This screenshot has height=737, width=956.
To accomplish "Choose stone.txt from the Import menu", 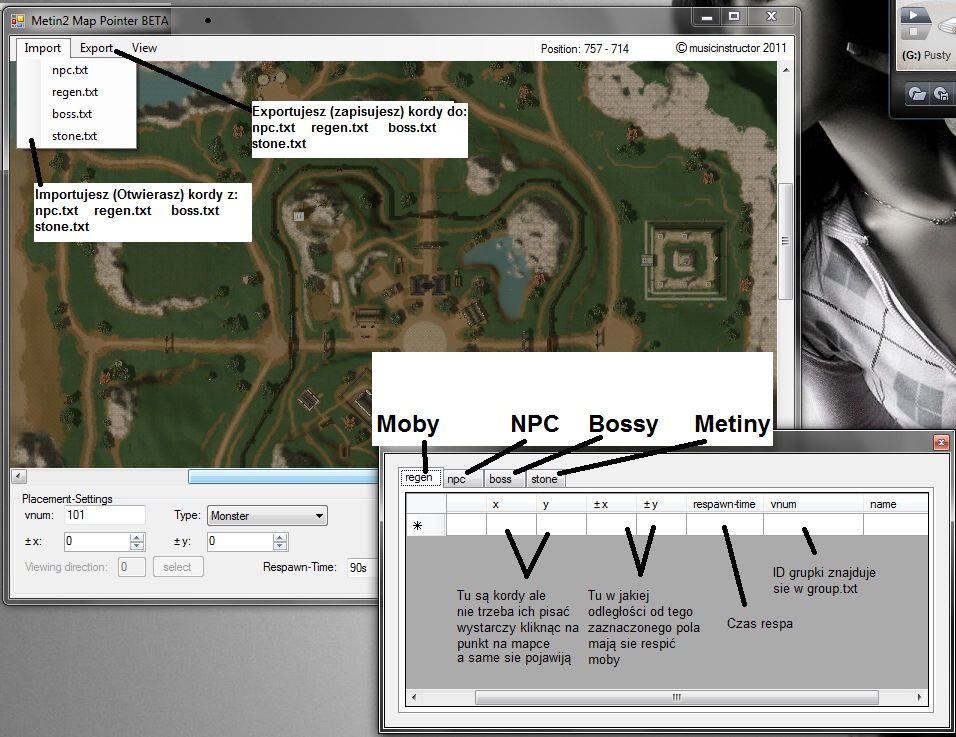I will 76,136.
